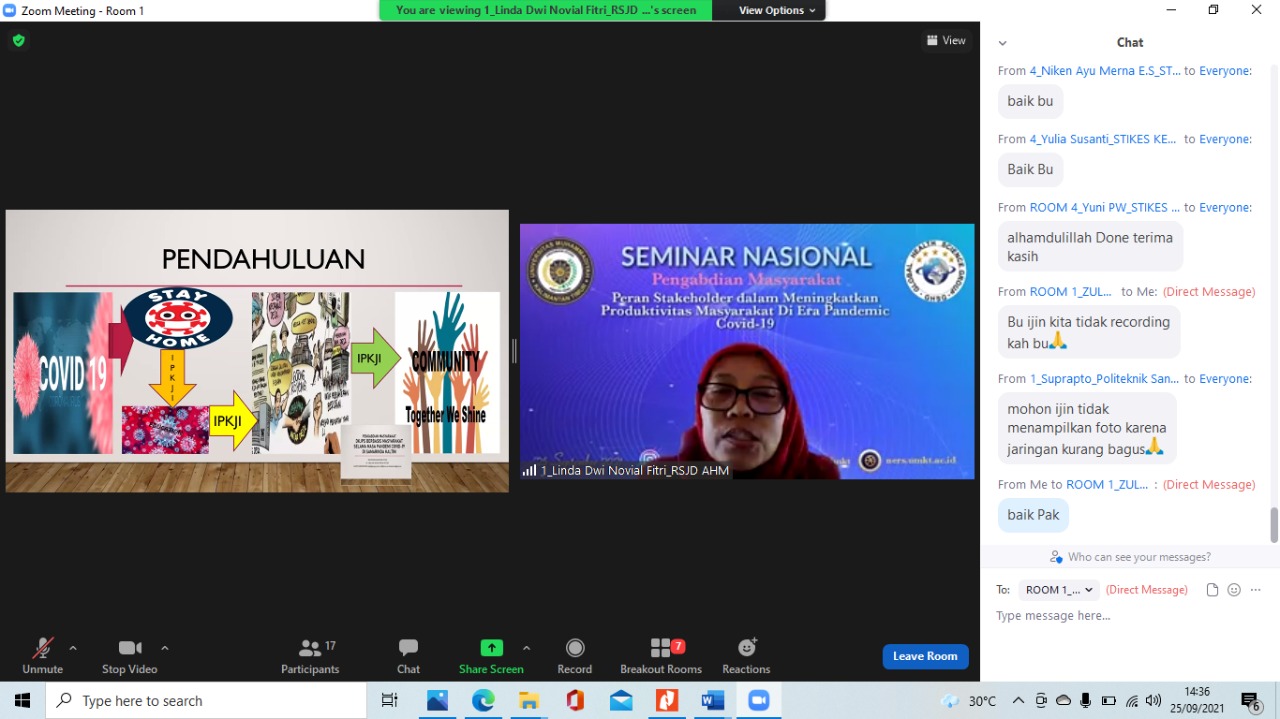Click the Type message here field
This screenshot has width=1280, height=719.
(x=1120, y=616)
